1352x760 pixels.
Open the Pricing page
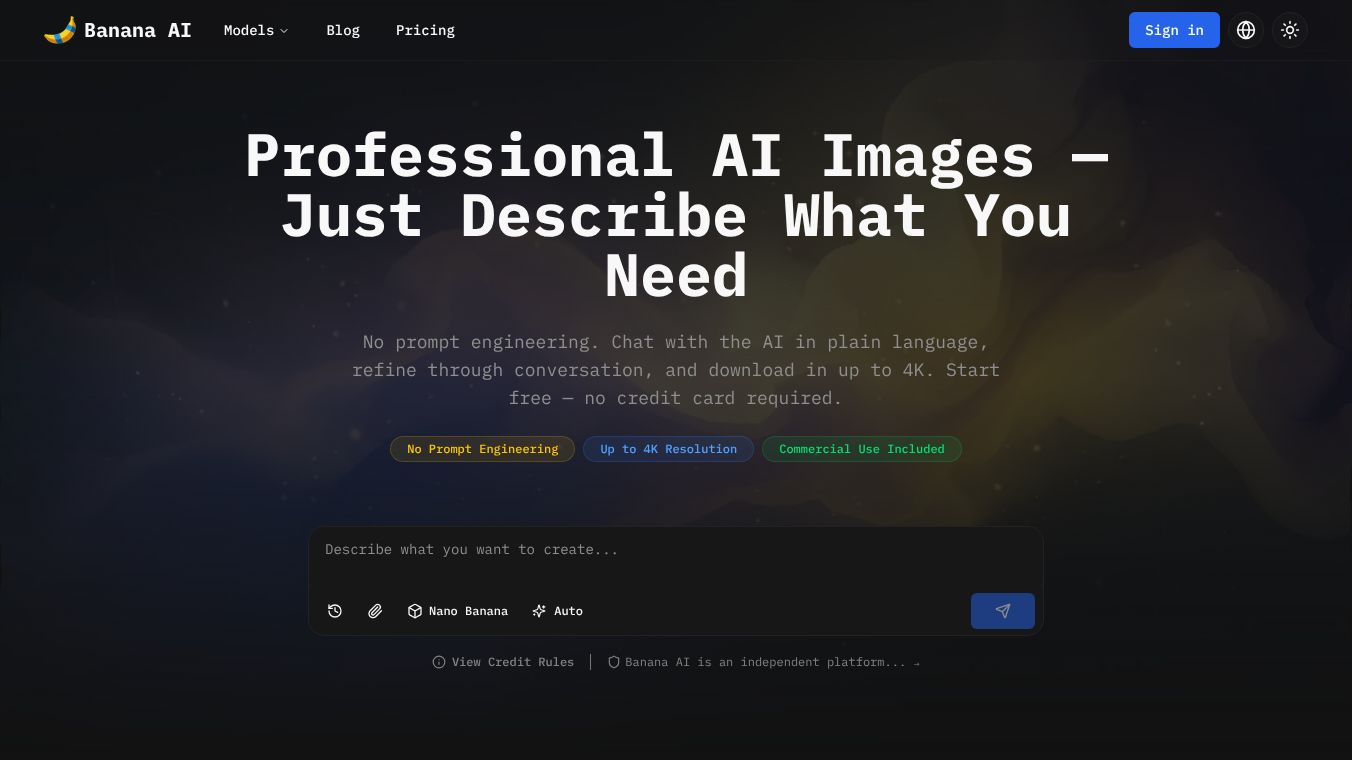[x=425, y=30]
